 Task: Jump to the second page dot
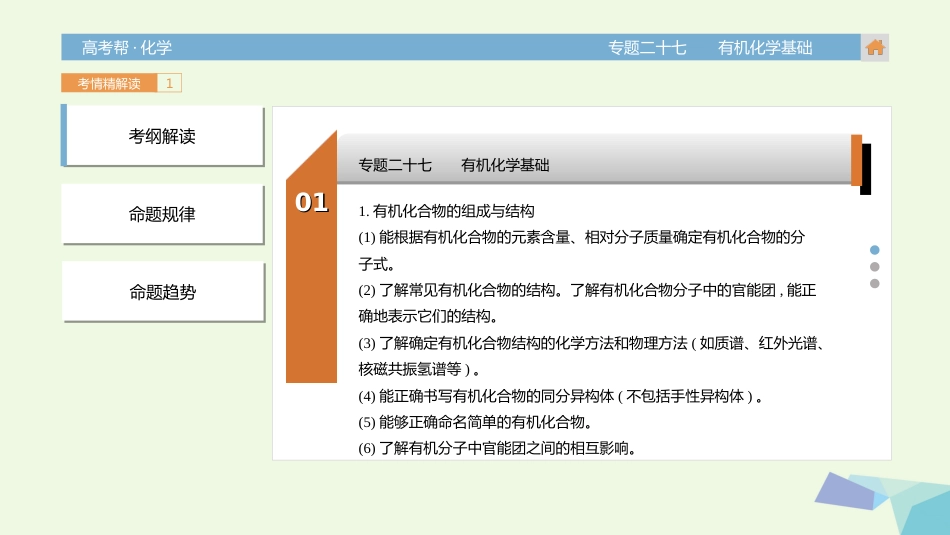874,267
